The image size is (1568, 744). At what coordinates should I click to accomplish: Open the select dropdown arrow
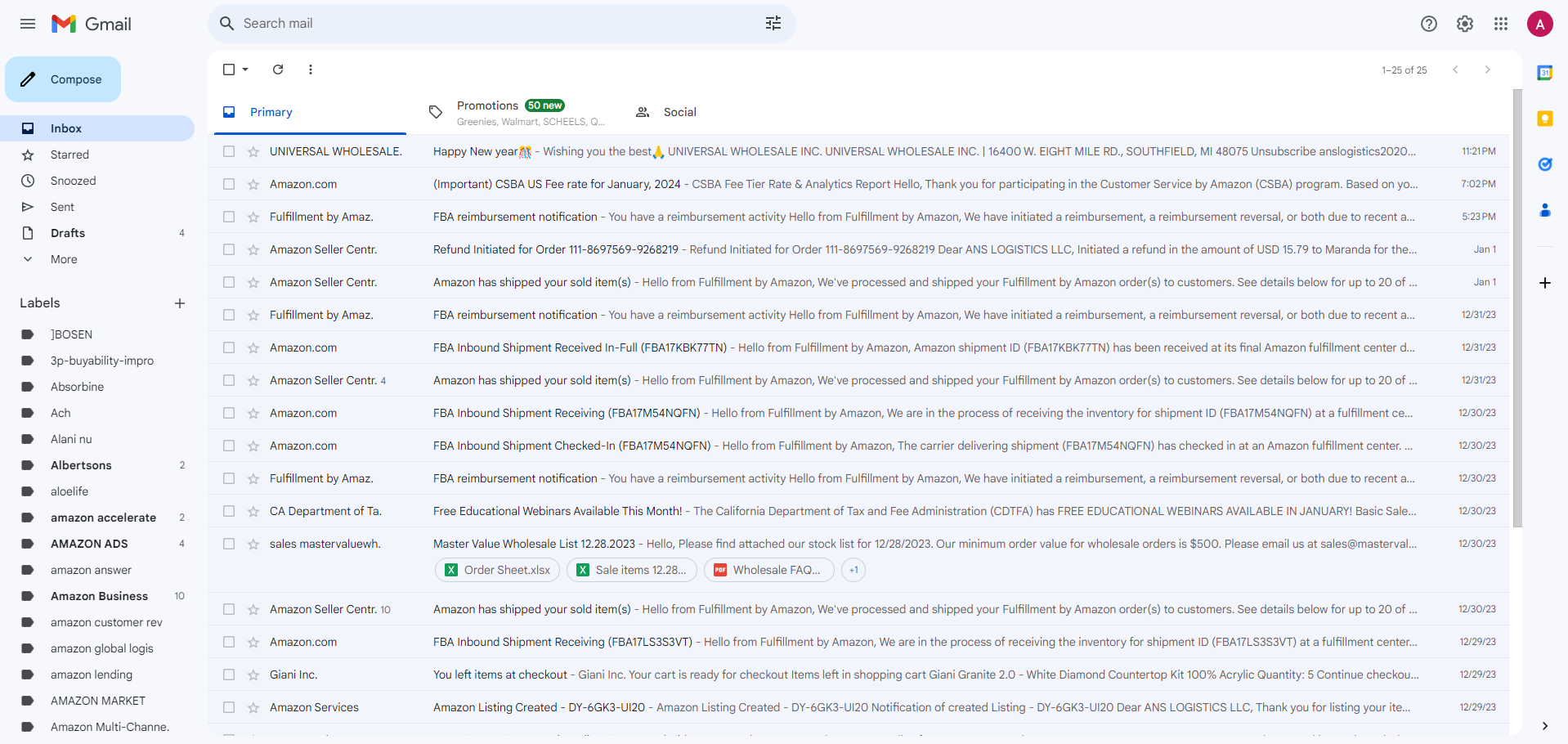tap(245, 69)
